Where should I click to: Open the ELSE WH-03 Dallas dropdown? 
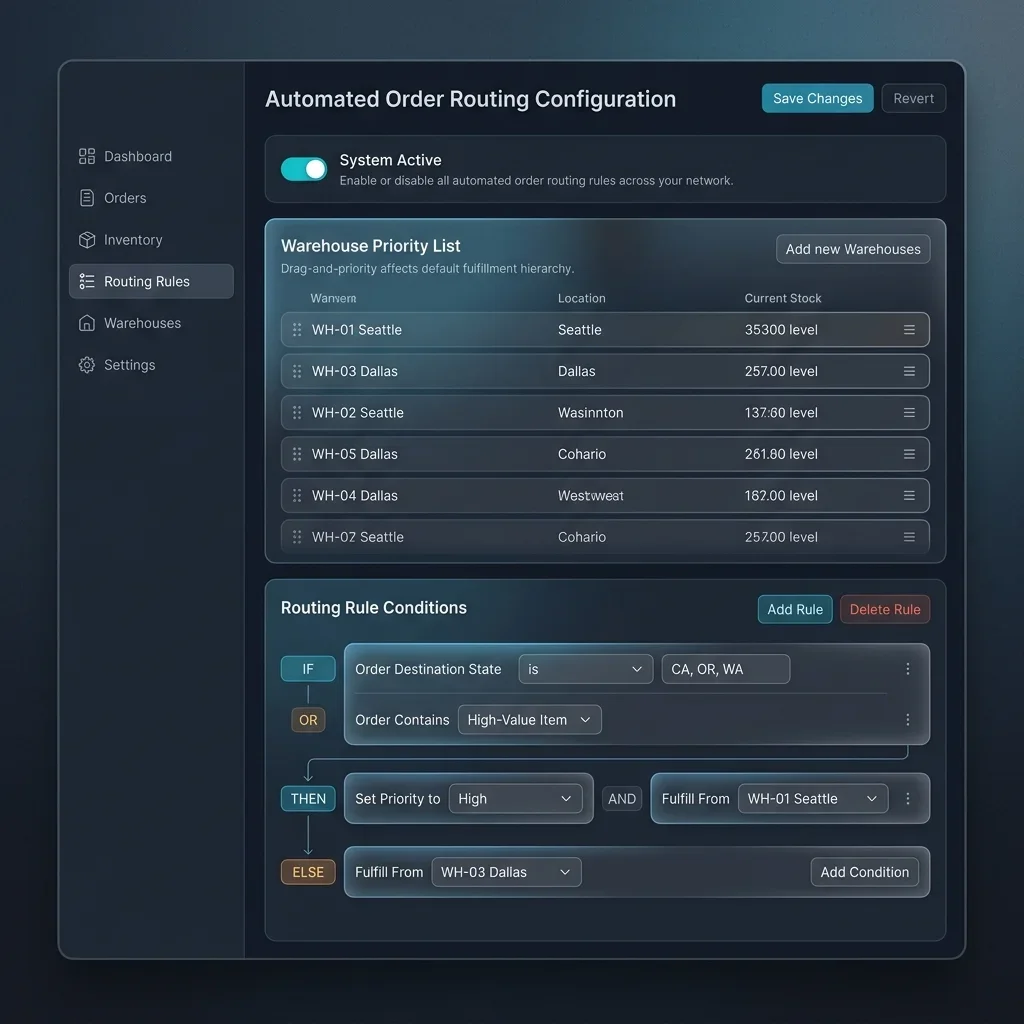pos(506,872)
